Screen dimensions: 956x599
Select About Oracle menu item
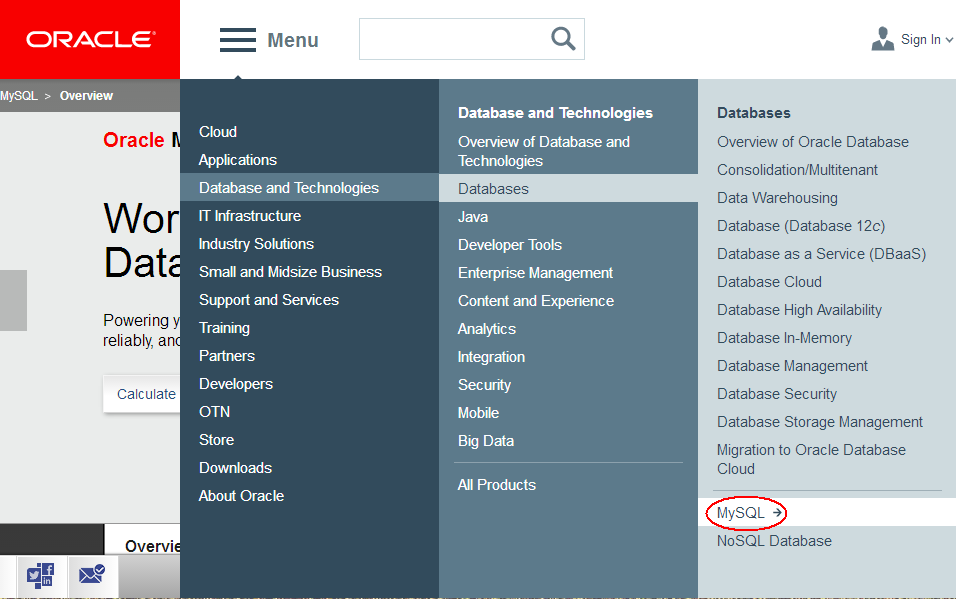pos(241,496)
